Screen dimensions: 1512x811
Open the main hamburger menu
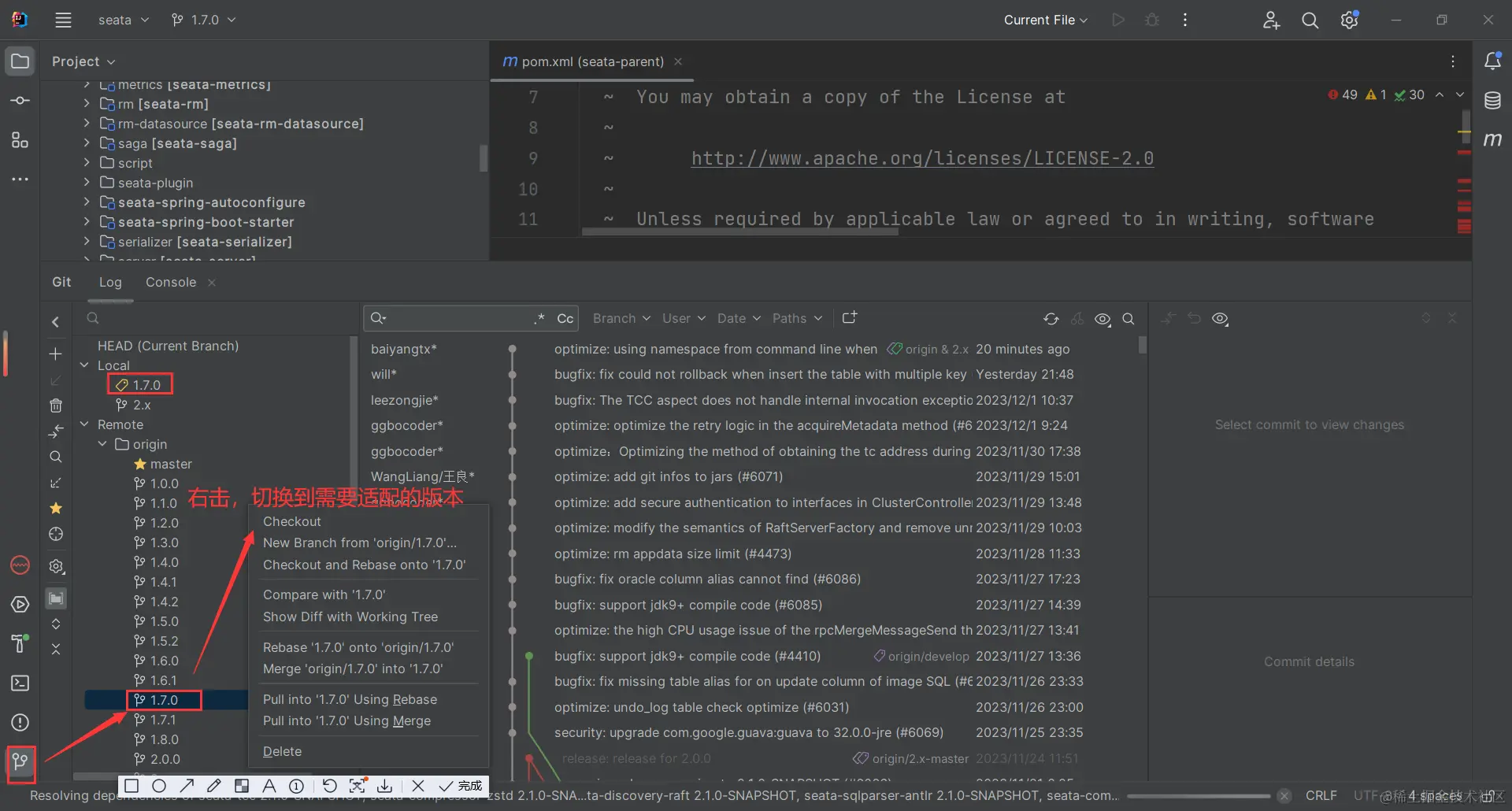[63, 20]
